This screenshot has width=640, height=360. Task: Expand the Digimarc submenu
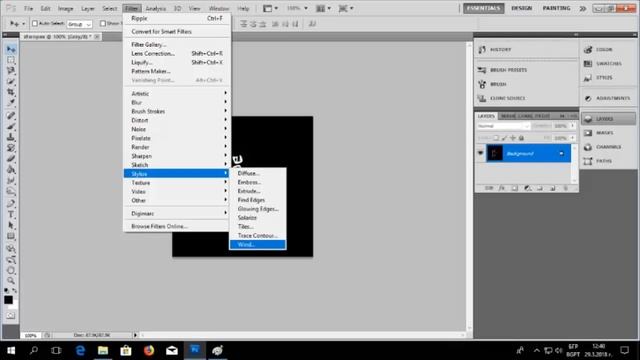point(176,213)
